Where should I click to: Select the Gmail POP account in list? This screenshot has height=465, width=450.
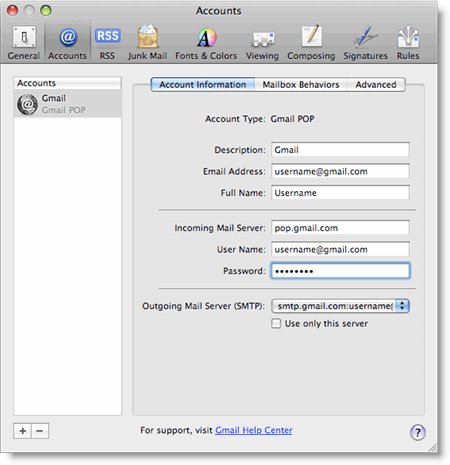coord(68,104)
